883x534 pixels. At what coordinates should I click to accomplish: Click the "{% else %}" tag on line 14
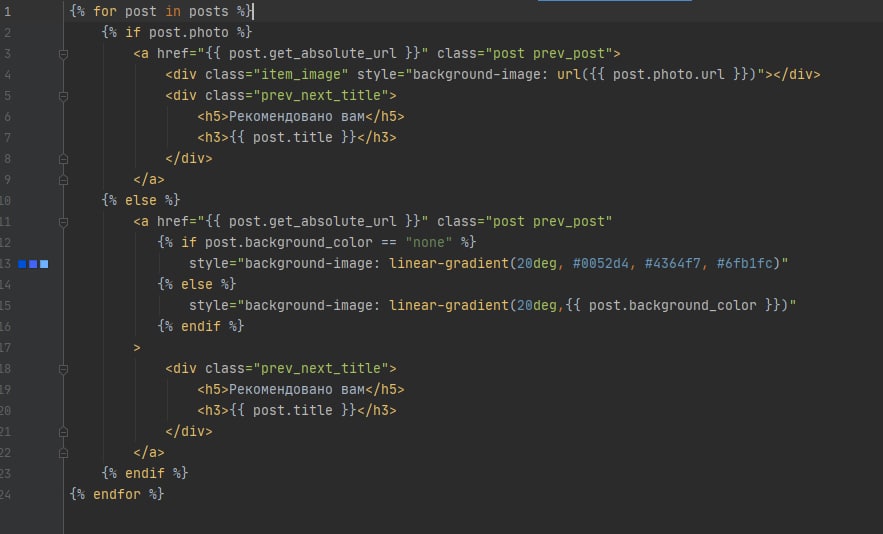tap(197, 284)
